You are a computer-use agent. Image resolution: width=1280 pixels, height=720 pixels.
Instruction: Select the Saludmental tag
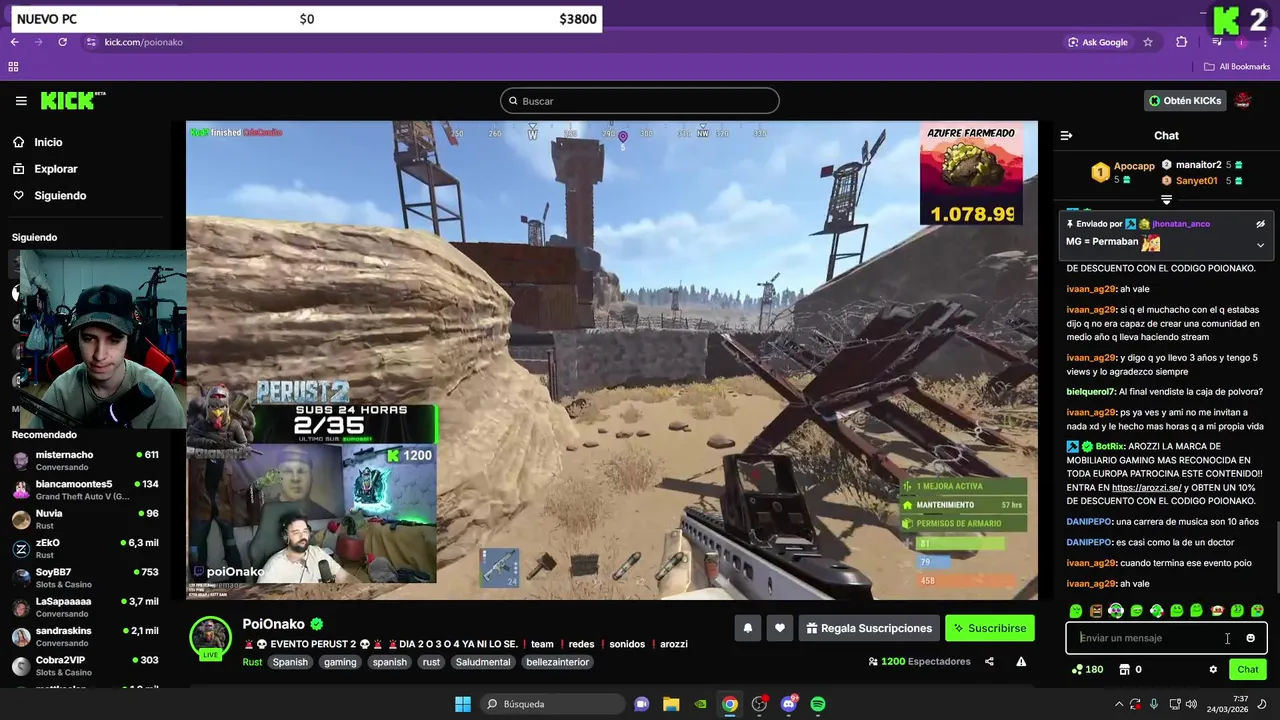pyautogui.click(x=483, y=662)
